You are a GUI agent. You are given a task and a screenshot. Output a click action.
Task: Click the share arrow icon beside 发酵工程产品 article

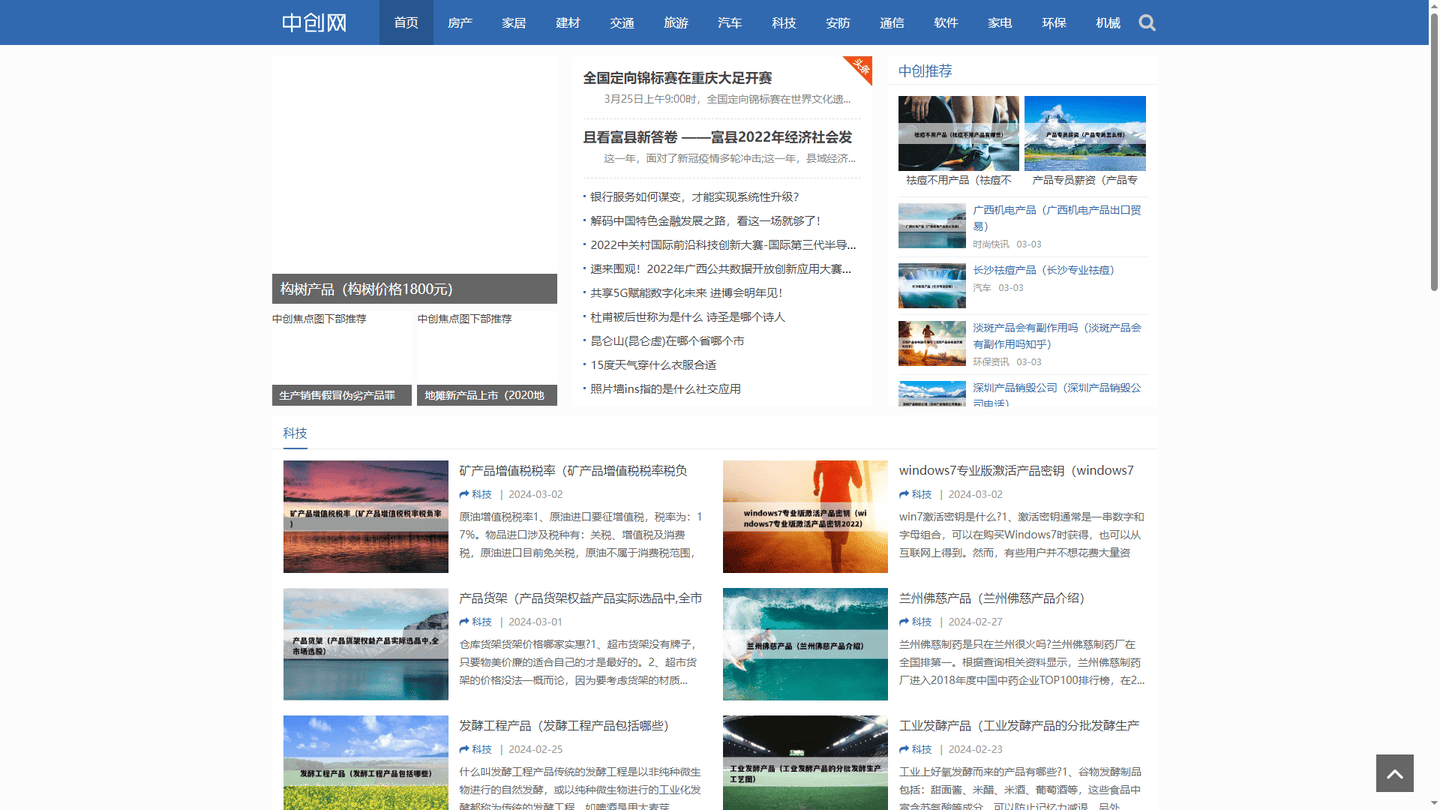(464, 749)
